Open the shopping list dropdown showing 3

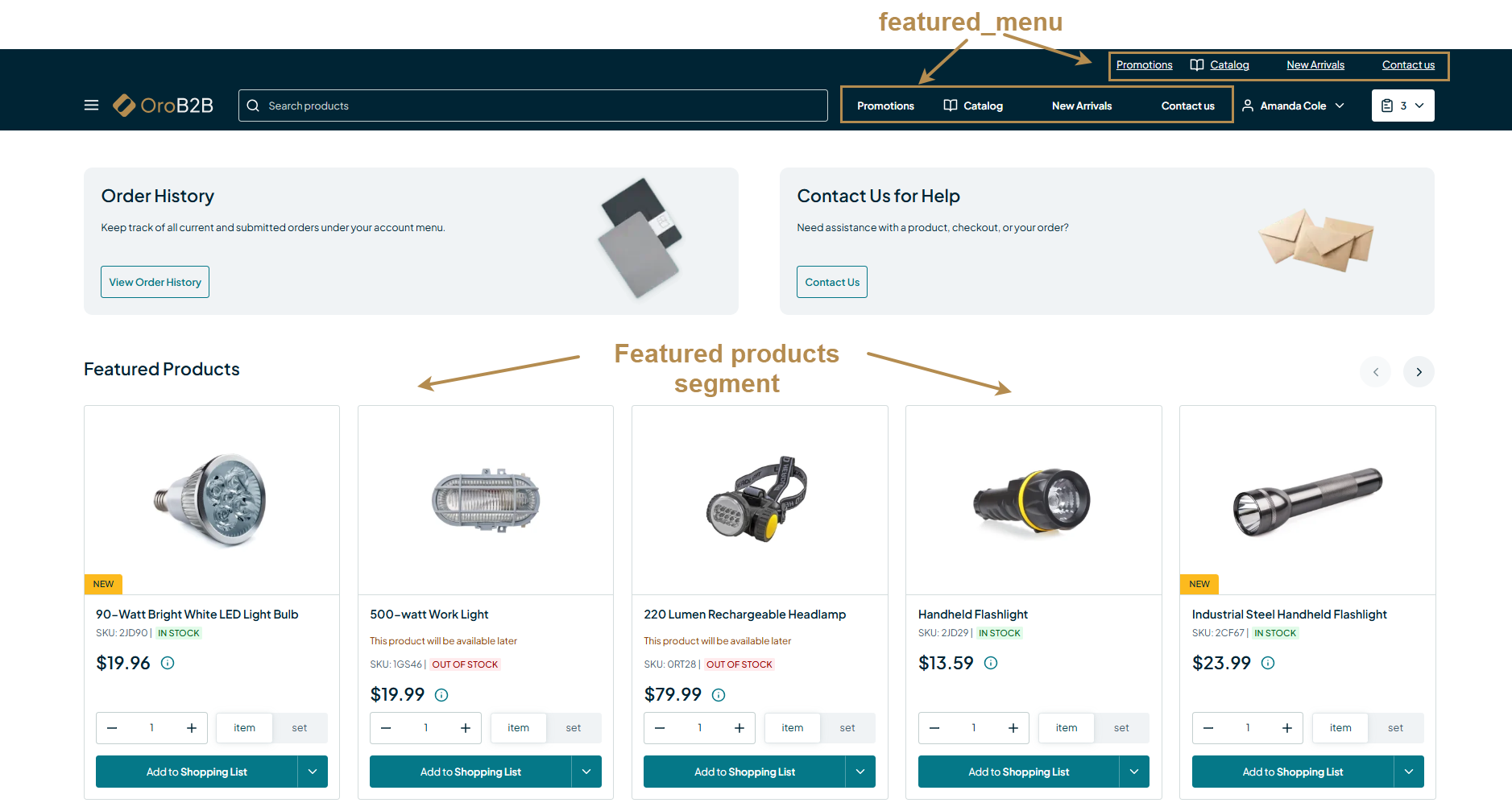point(1402,106)
